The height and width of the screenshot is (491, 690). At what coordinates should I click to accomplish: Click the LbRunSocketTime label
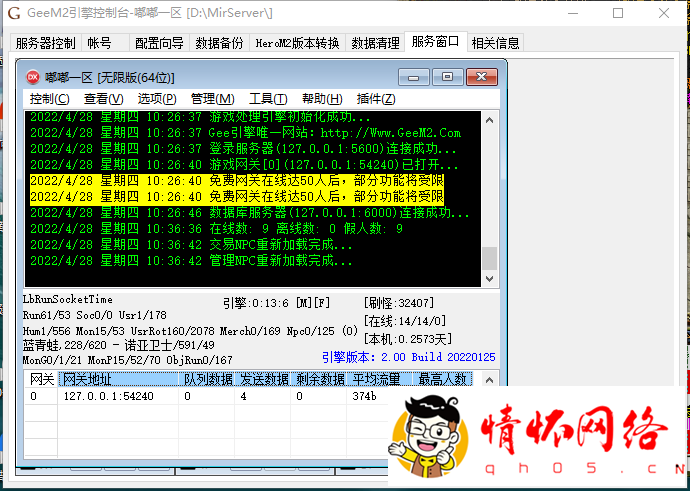(68, 300)
